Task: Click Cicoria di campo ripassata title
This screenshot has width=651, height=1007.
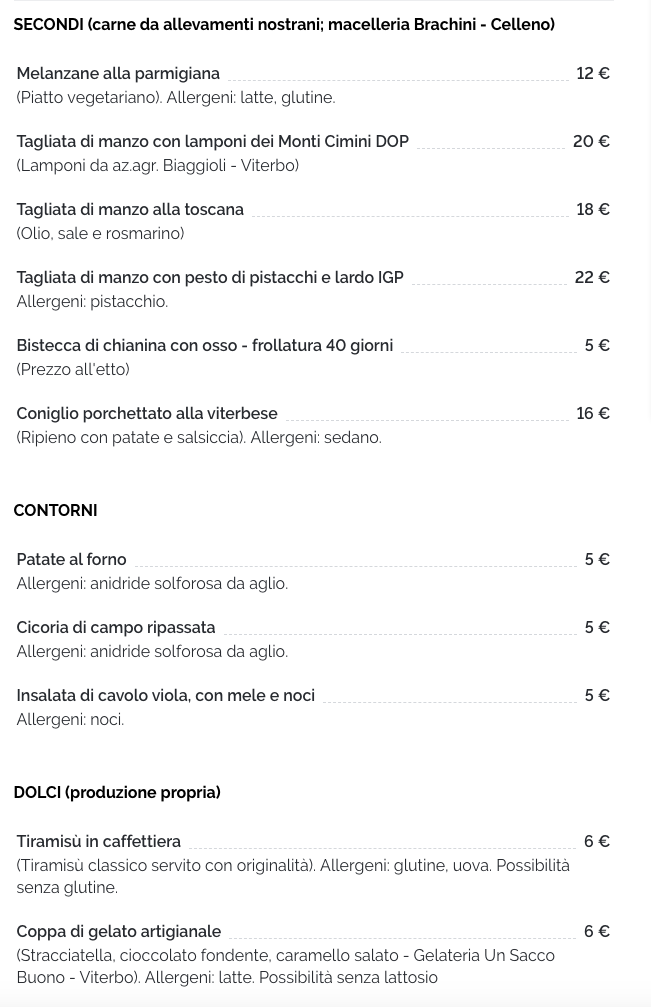Action: tap(116, 627)
